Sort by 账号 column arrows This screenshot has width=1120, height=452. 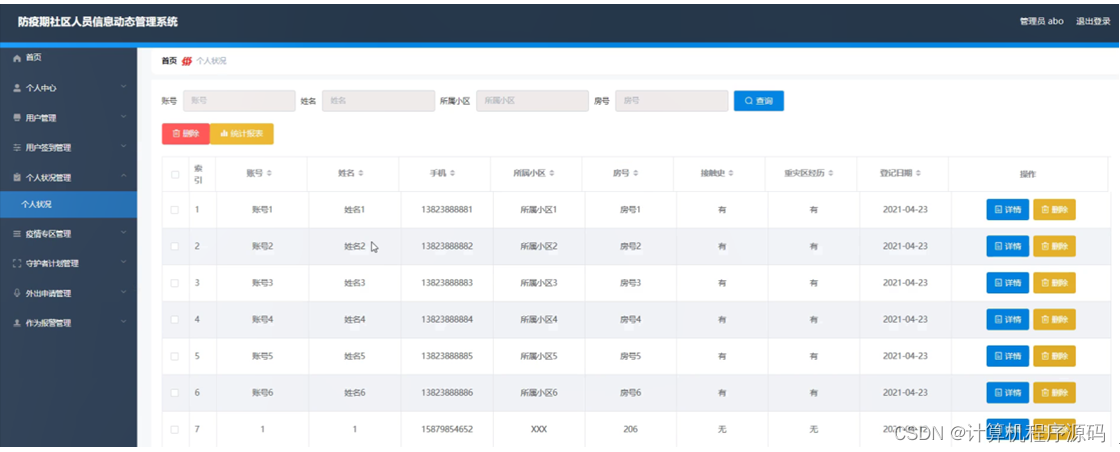pos(269,174)
